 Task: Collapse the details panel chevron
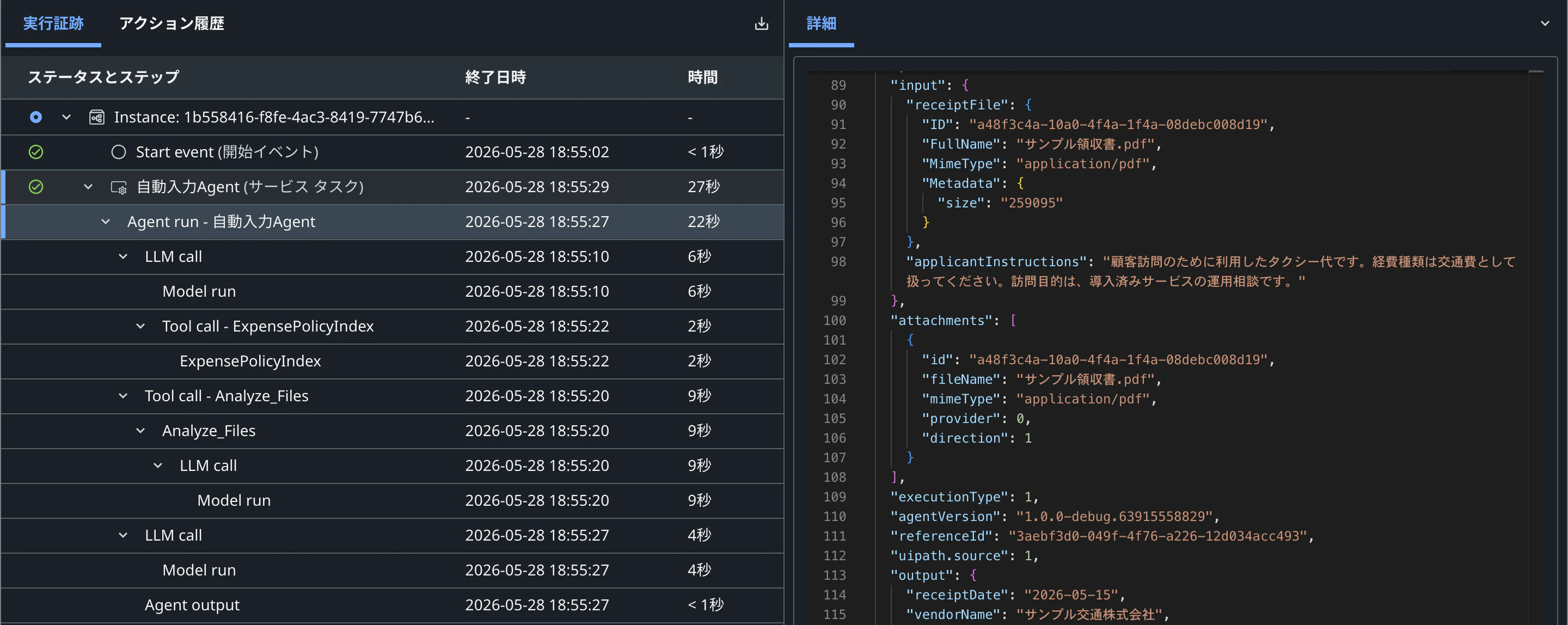pyautogui.click(x=1544, y=24)
